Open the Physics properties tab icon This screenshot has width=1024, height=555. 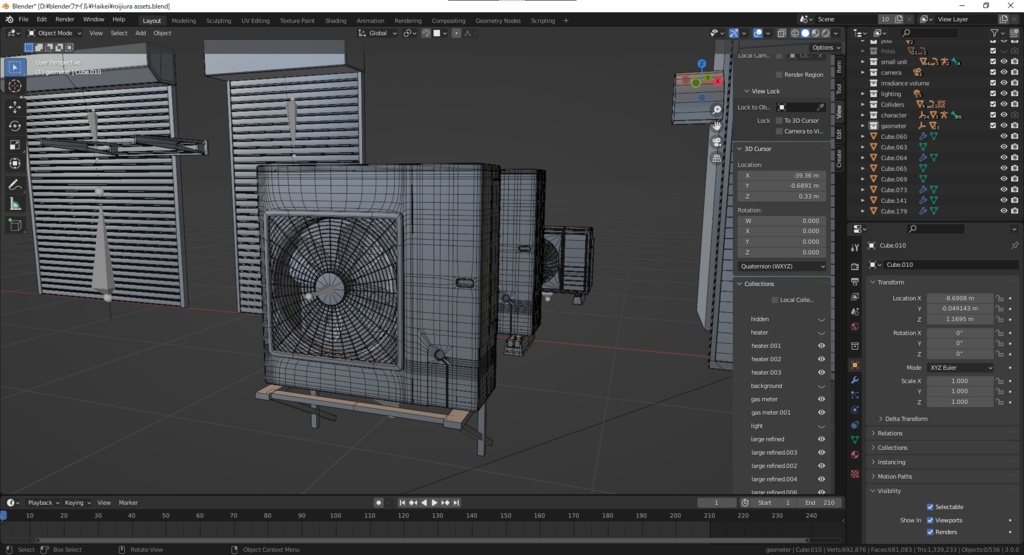[x=855, y=410]
